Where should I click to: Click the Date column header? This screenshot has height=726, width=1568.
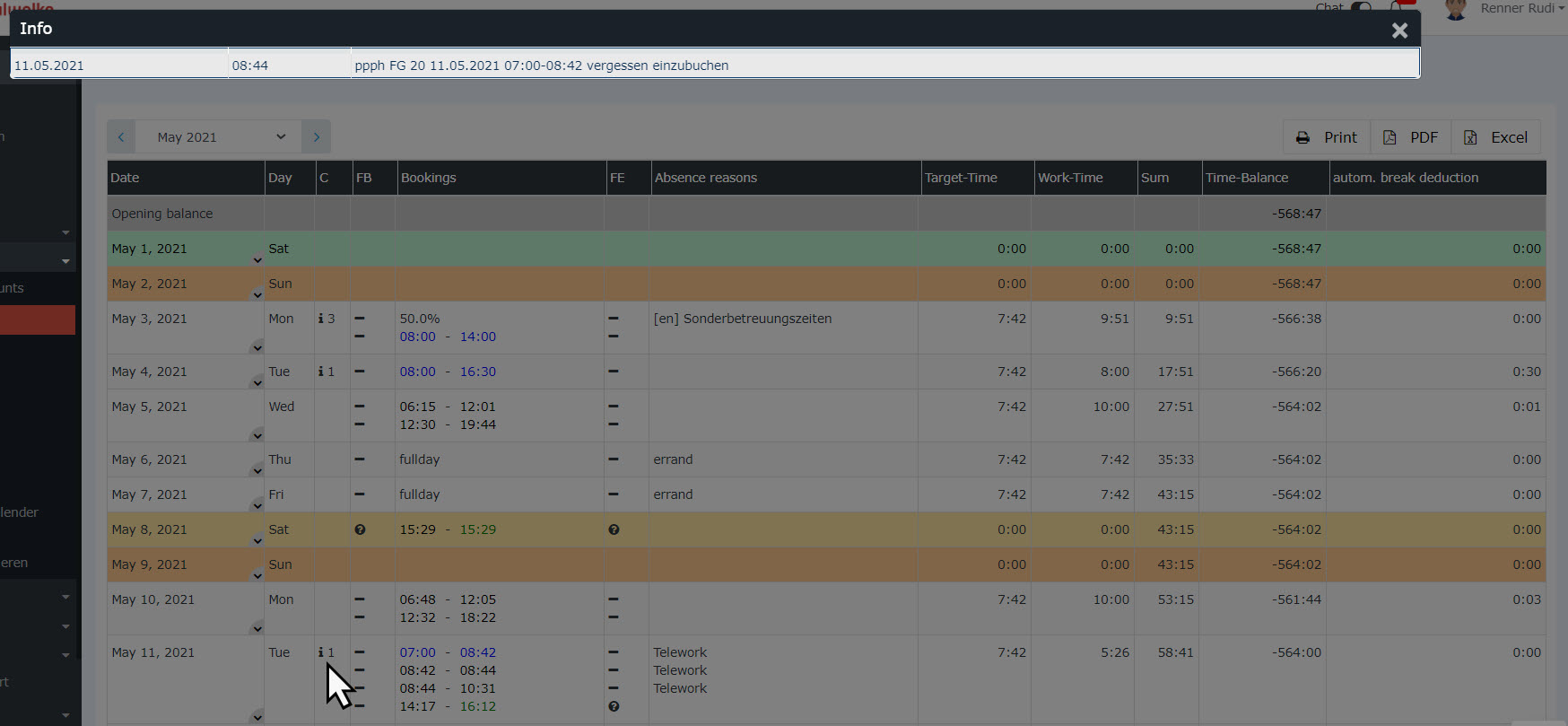click(x=186, y=178)
